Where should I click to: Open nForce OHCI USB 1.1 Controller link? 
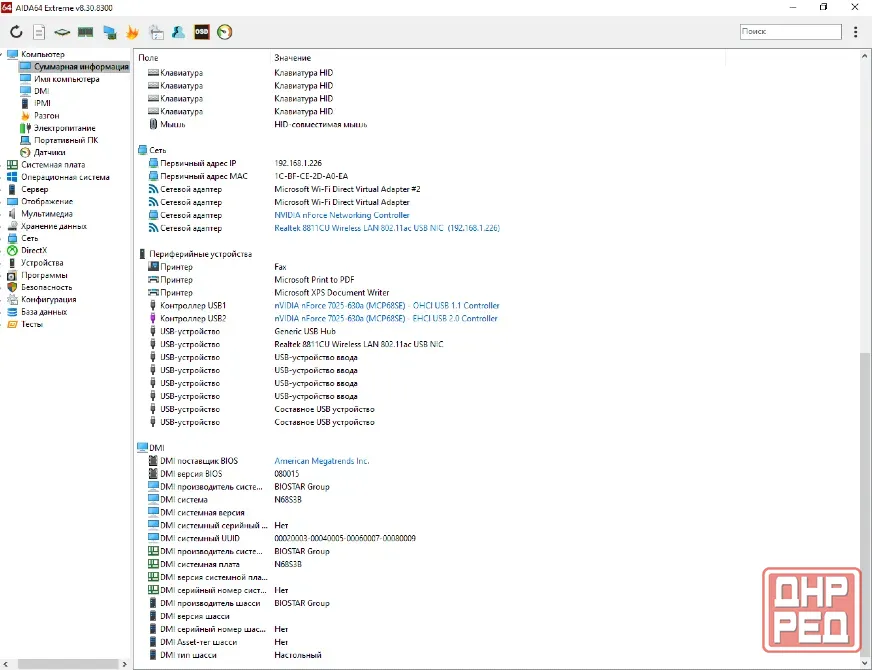point(387,305)
